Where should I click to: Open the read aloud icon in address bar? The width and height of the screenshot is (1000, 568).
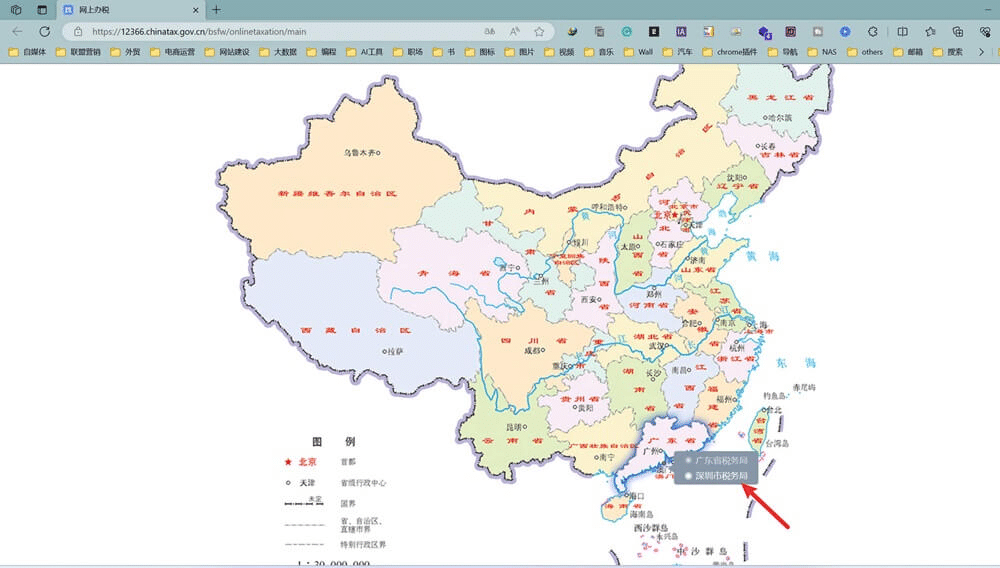pos(514,31)
